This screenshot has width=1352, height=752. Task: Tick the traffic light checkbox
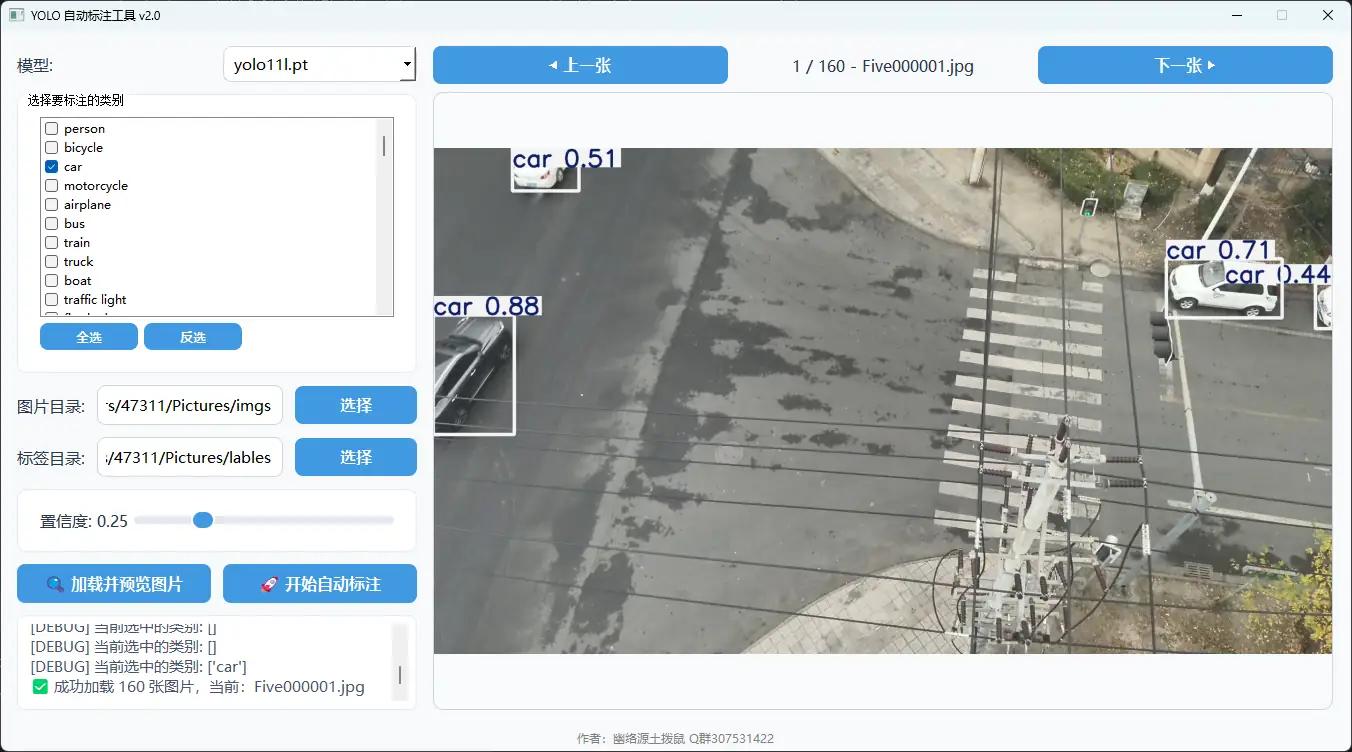click(x=52, y=300)
